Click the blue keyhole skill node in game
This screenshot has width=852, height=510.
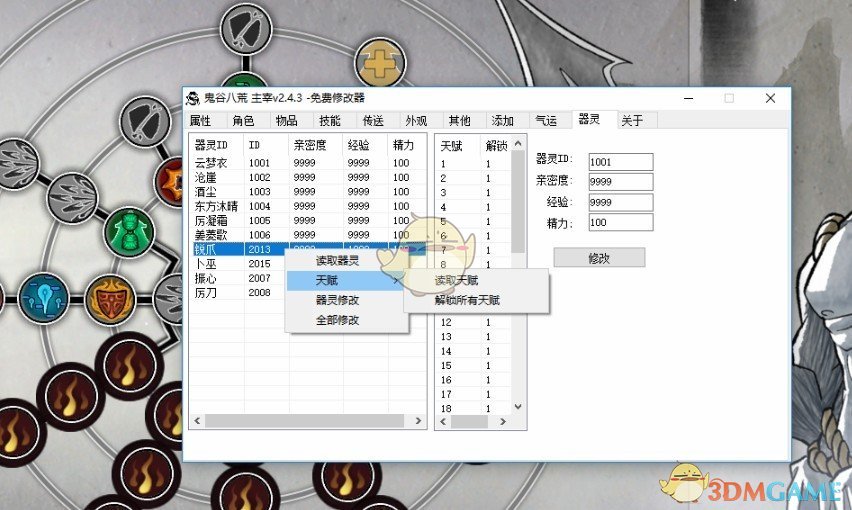click(43, 299)
